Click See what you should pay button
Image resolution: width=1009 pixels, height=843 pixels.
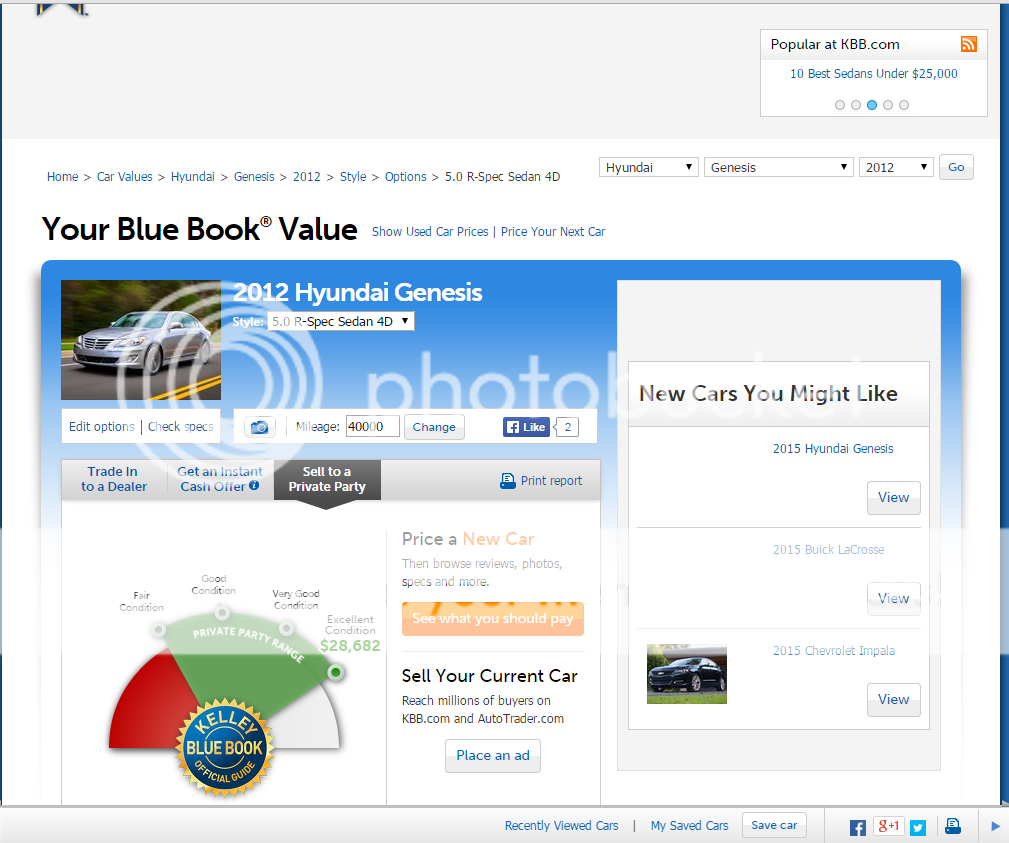tap(493, 618)
